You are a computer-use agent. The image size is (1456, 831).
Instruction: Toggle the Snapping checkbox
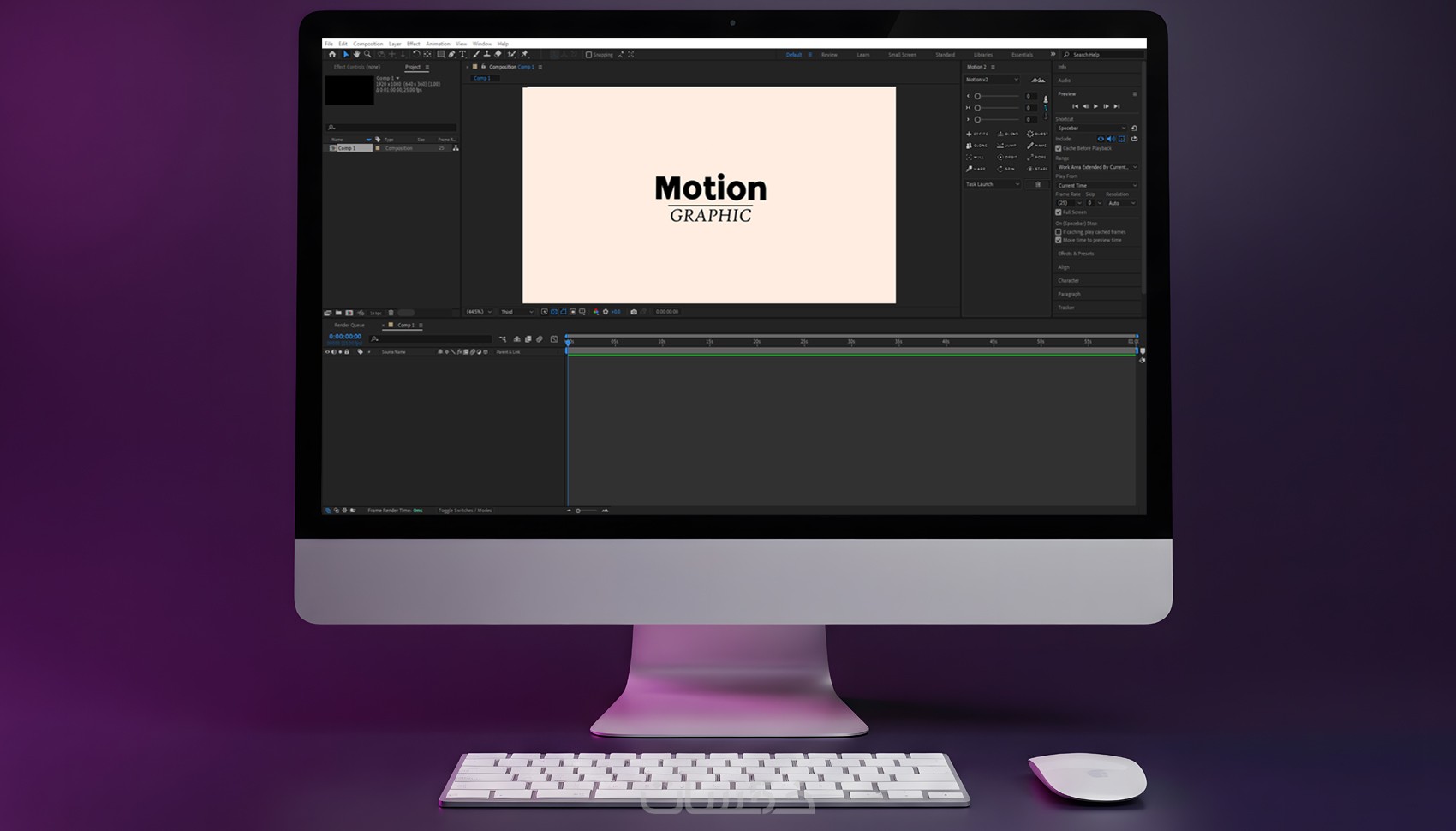coord(588,55)
